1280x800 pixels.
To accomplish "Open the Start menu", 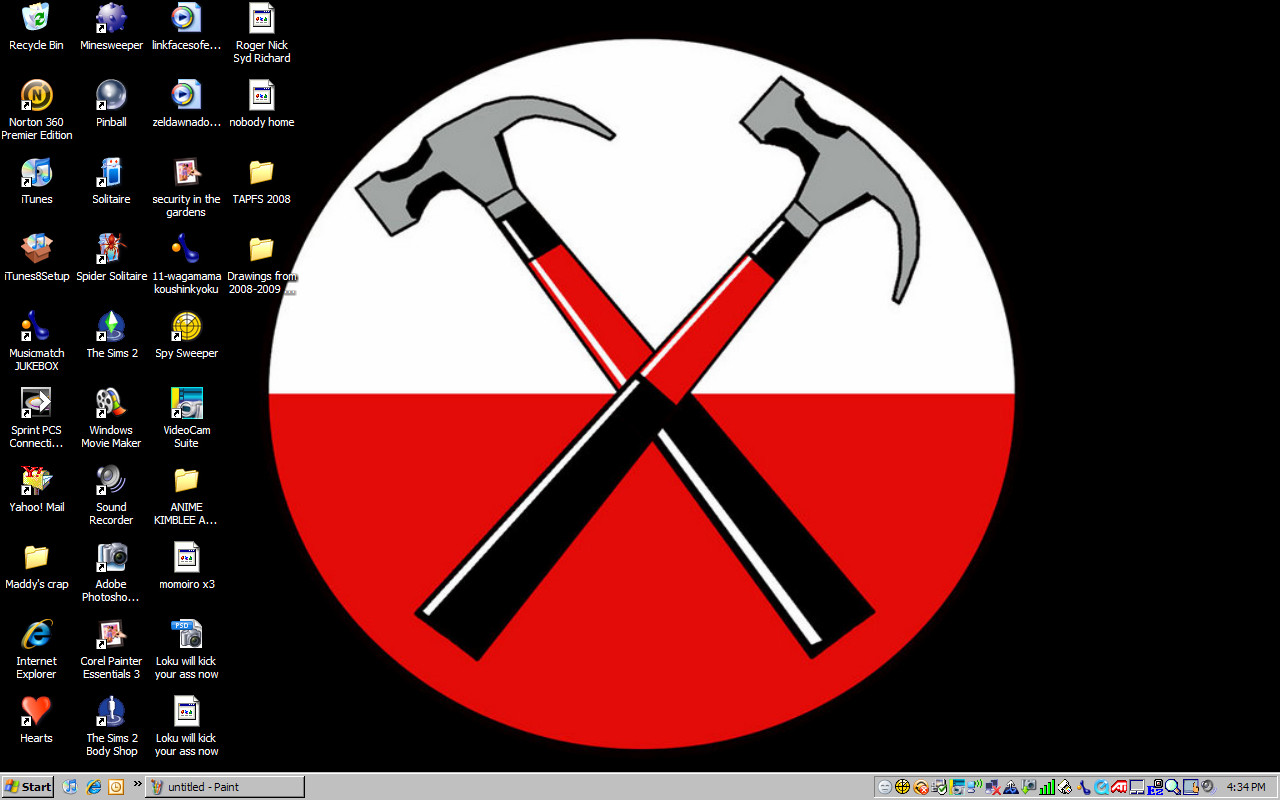I will click(28, 787).
